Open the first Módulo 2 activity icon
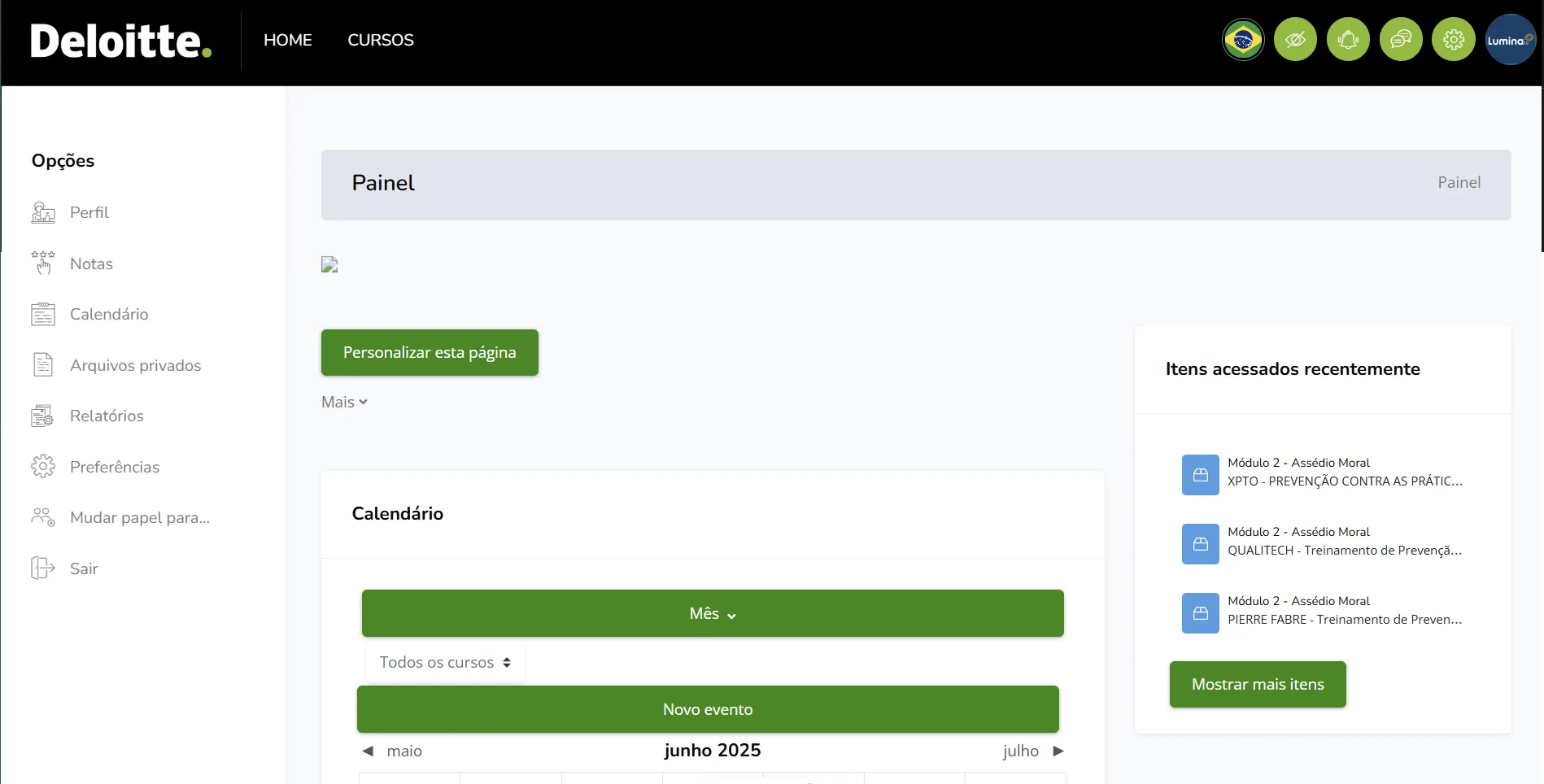Screen dimensions: 1544x784 pos(1200,475)
